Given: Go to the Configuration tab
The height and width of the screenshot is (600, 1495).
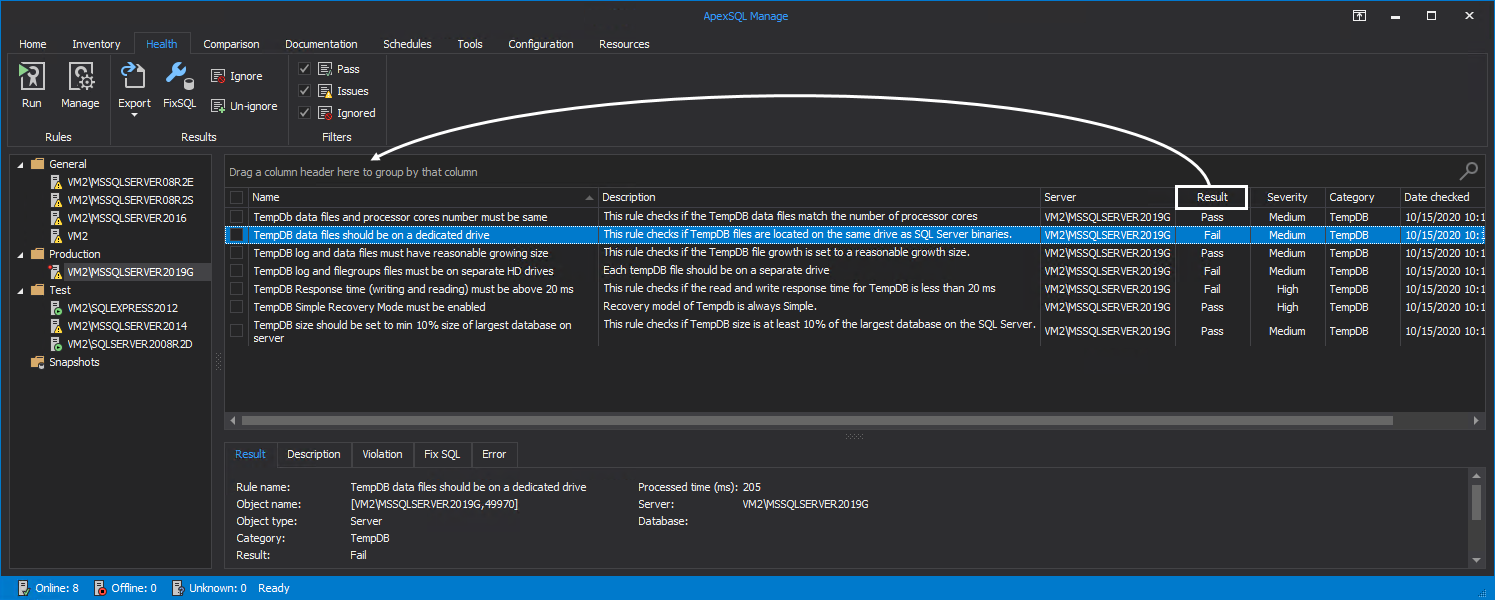Looking at the screenshot, I should [x=541, y=44].
